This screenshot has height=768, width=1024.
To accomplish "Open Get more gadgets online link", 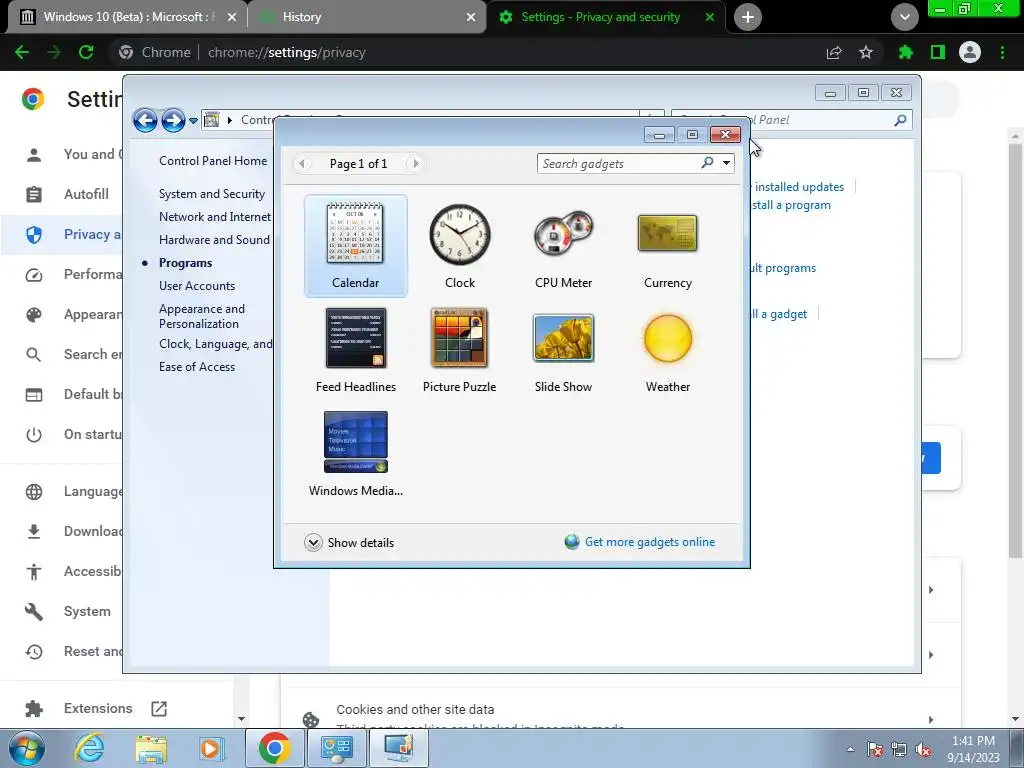I will point(640,542).
